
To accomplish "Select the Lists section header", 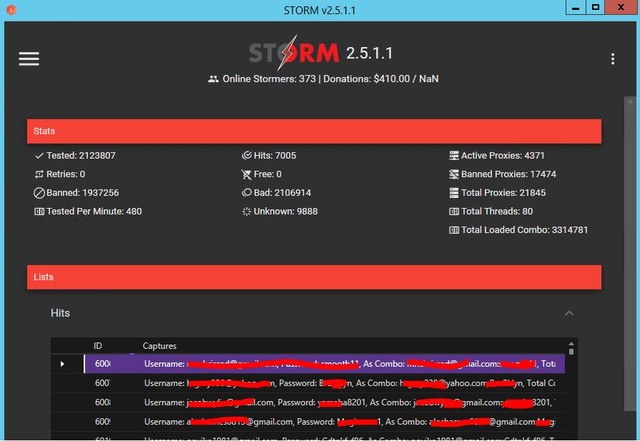I will coord(314,277).
